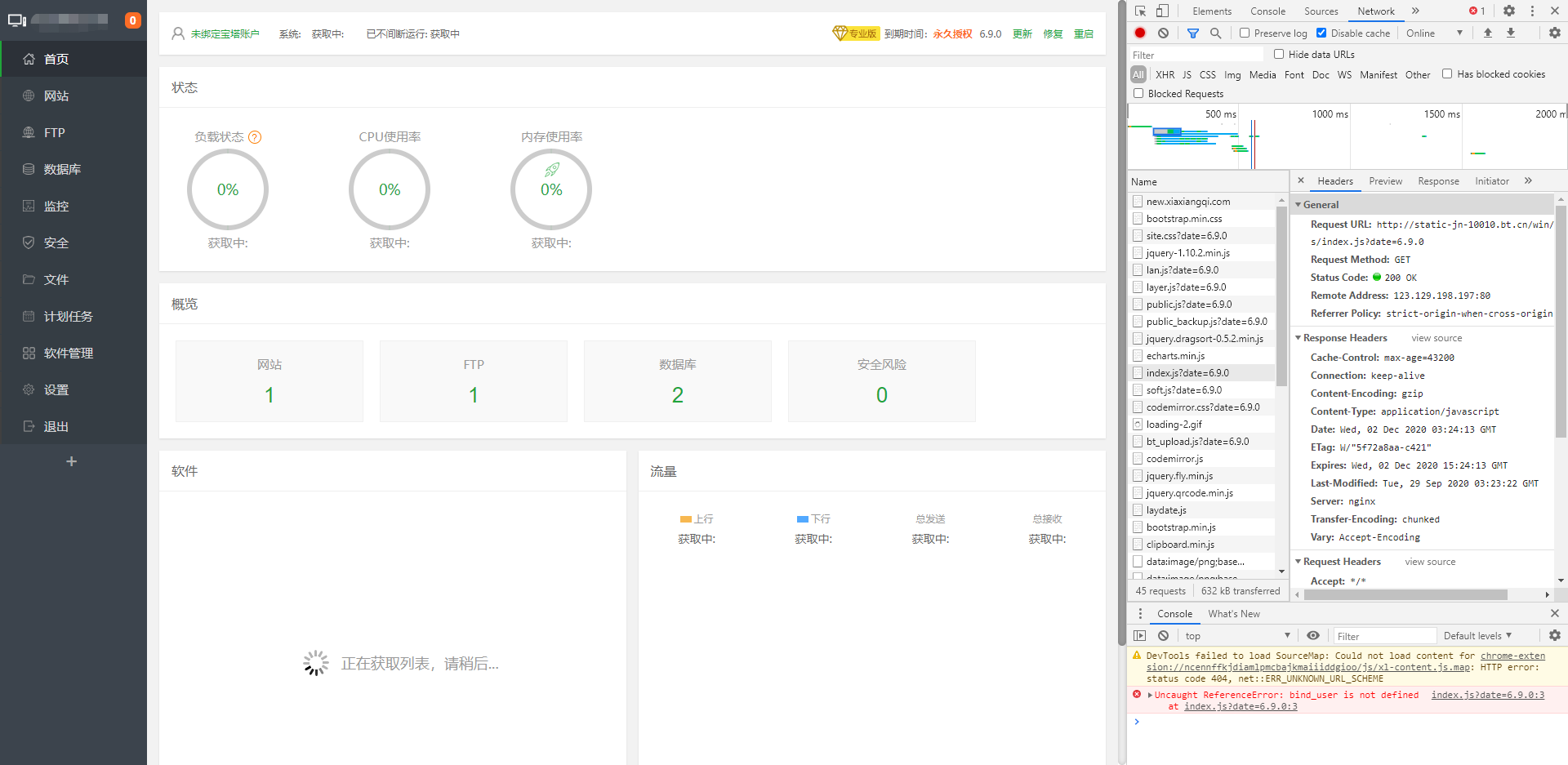Click the 修复 repair link
The image size is (1568, 765).
1053,33
